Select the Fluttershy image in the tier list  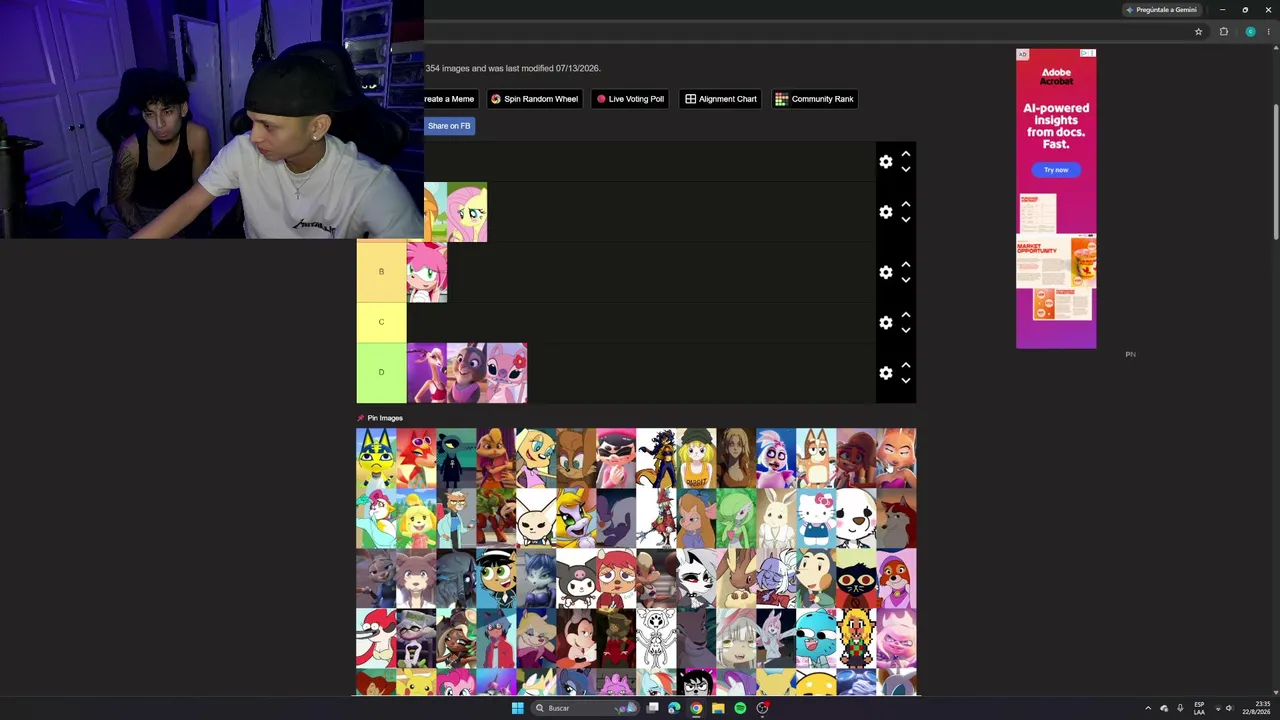pyautogui.click(x=468, y=212)
